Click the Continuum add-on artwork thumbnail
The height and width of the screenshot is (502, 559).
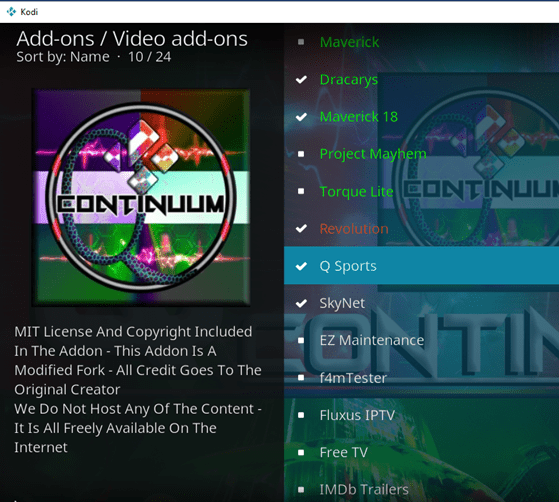coord(141,198)
